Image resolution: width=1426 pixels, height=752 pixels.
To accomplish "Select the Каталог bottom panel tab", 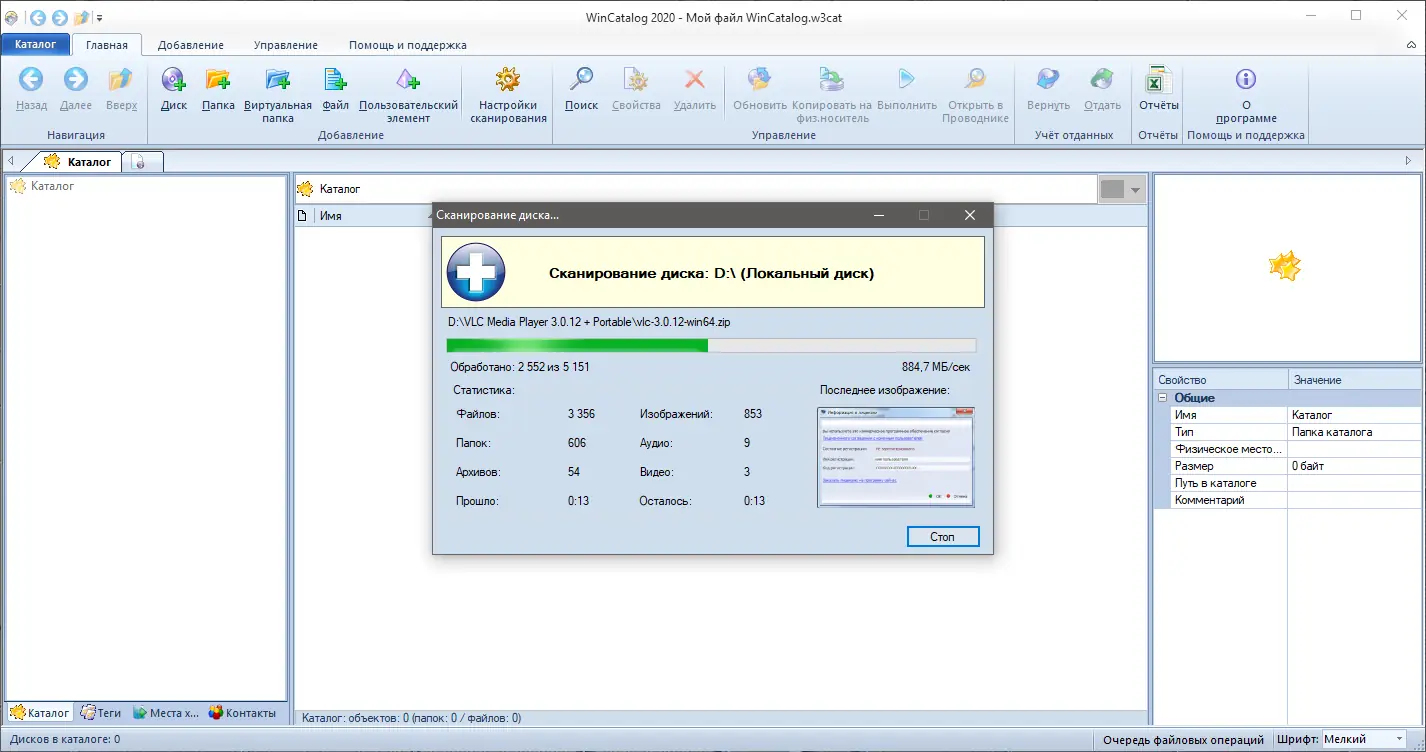I will pyautogui.click(x=40, y=713).
